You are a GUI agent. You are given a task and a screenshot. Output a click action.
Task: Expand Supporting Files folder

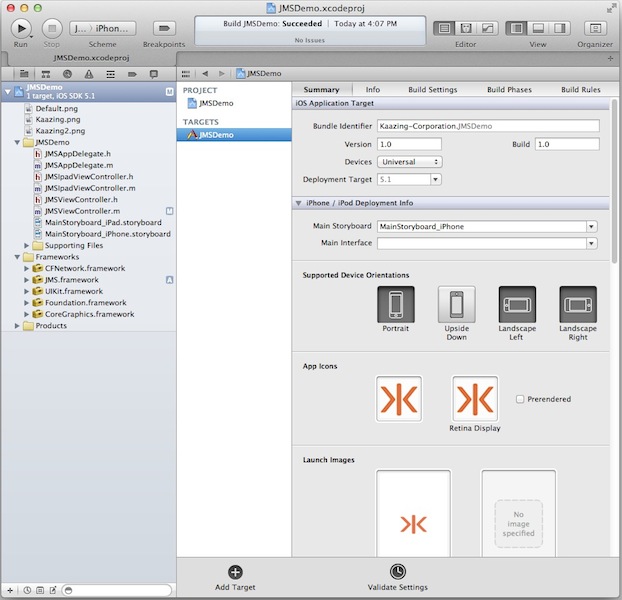click(26, 245)
